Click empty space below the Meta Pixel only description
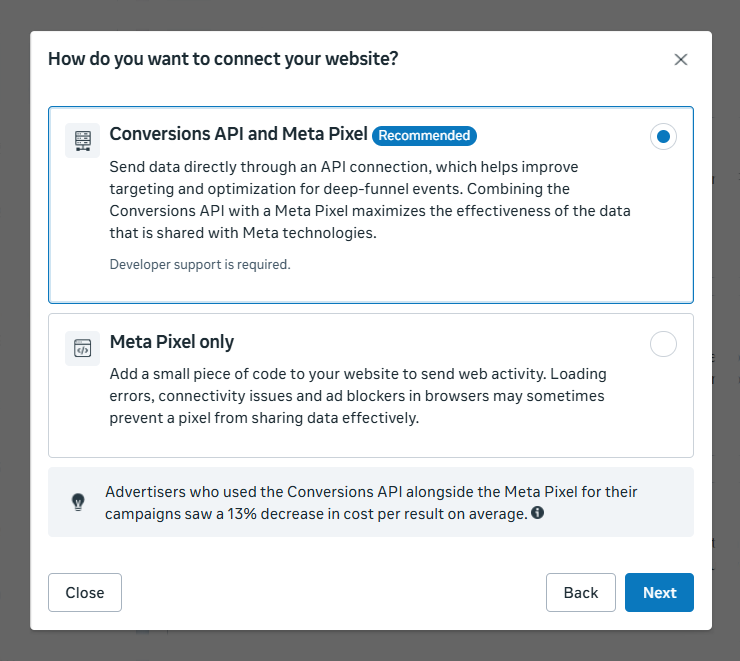Viewport: 740px width, 661px height. [x=370, y=442]
